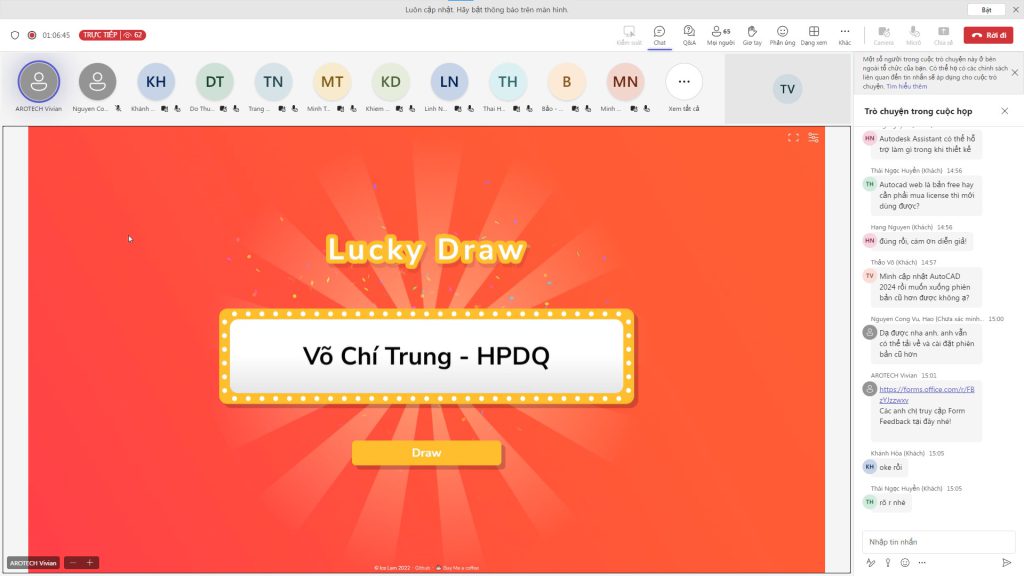Open the Chat panel icon
This screenshot has width=1024, height=576.
(659, 35)
